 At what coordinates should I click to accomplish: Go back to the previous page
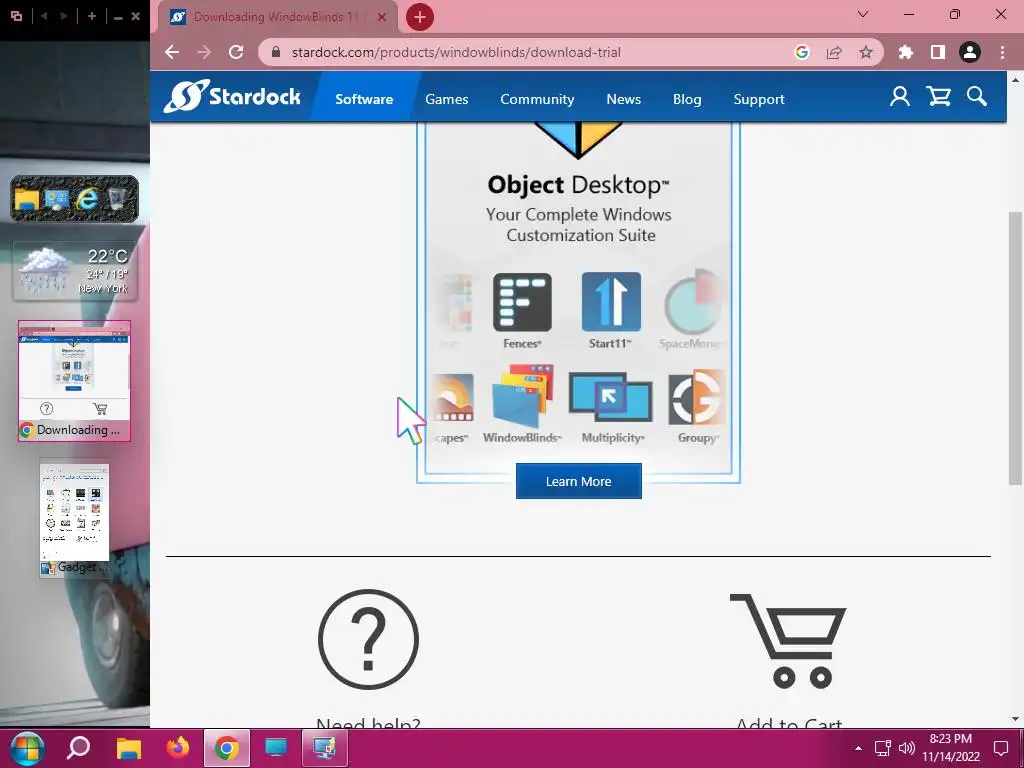tap(172, 52)
